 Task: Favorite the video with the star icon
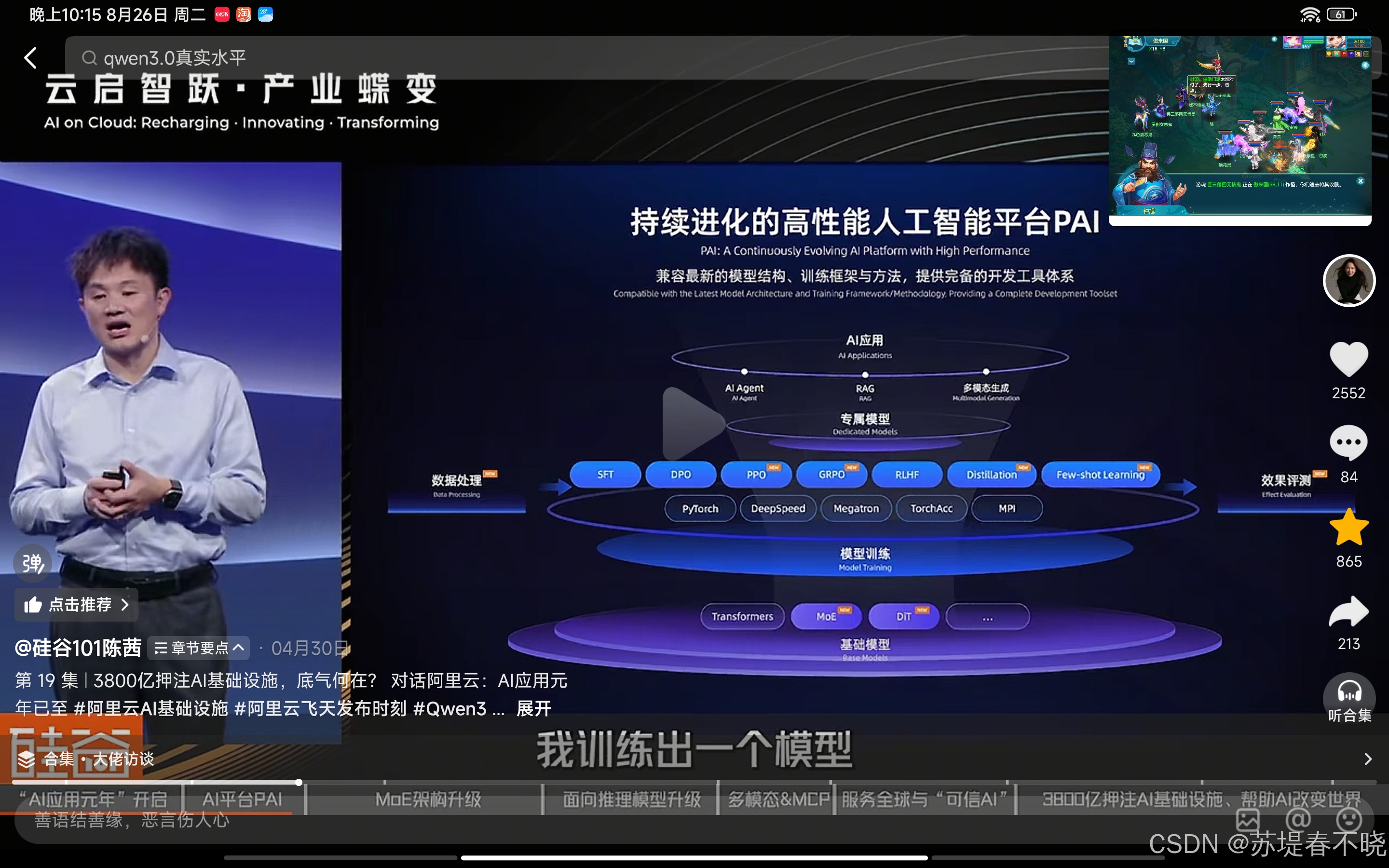pos(1349,528)
